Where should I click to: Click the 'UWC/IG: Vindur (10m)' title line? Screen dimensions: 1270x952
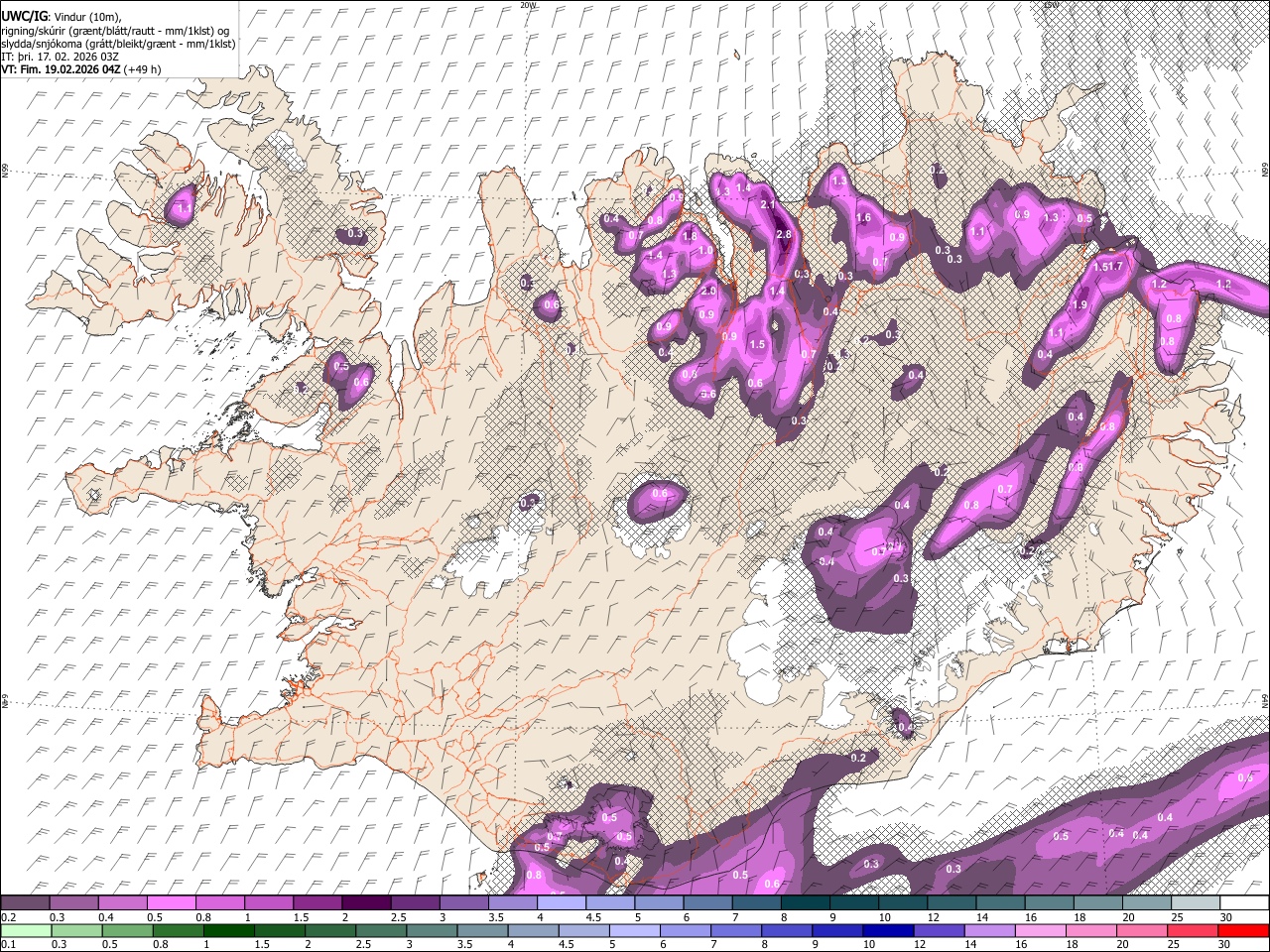[61, 17]
